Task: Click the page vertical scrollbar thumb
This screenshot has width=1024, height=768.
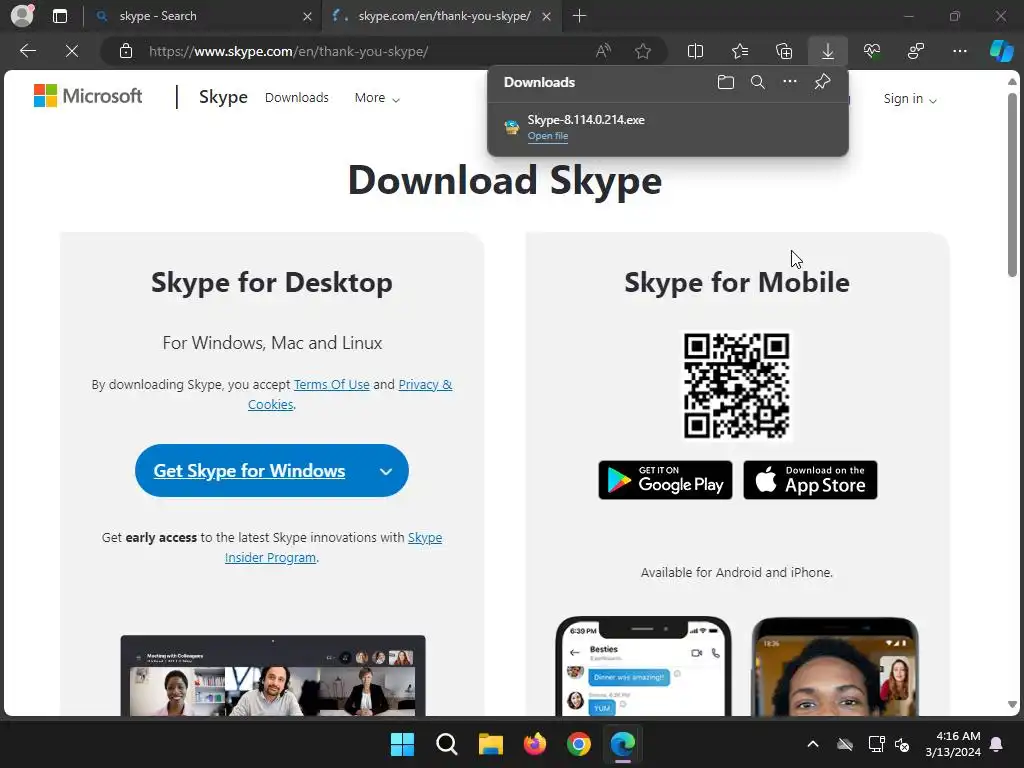Action: [x=1012, y=184]
